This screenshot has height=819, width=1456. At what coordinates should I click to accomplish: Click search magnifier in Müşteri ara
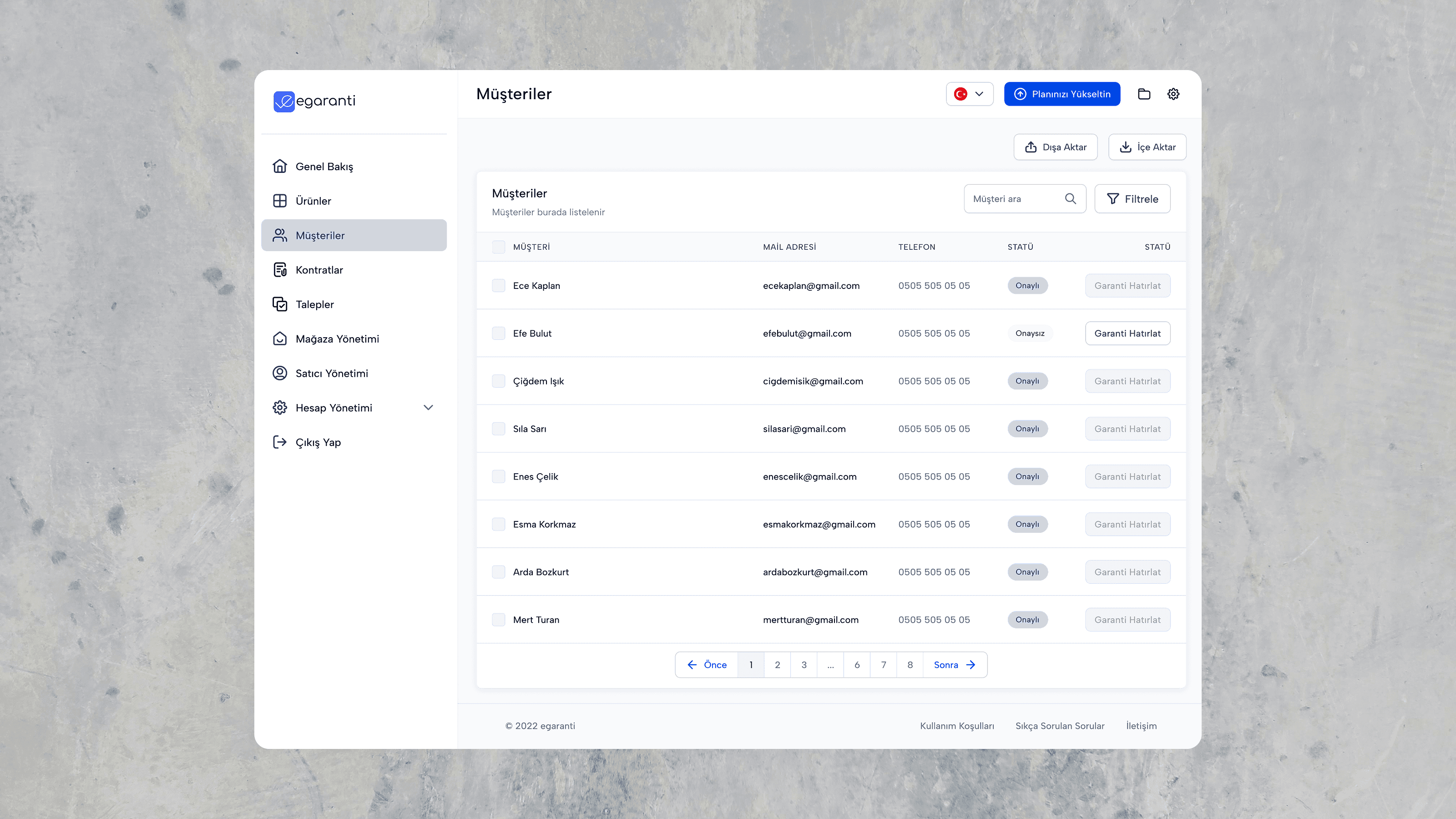[1070, 198]
